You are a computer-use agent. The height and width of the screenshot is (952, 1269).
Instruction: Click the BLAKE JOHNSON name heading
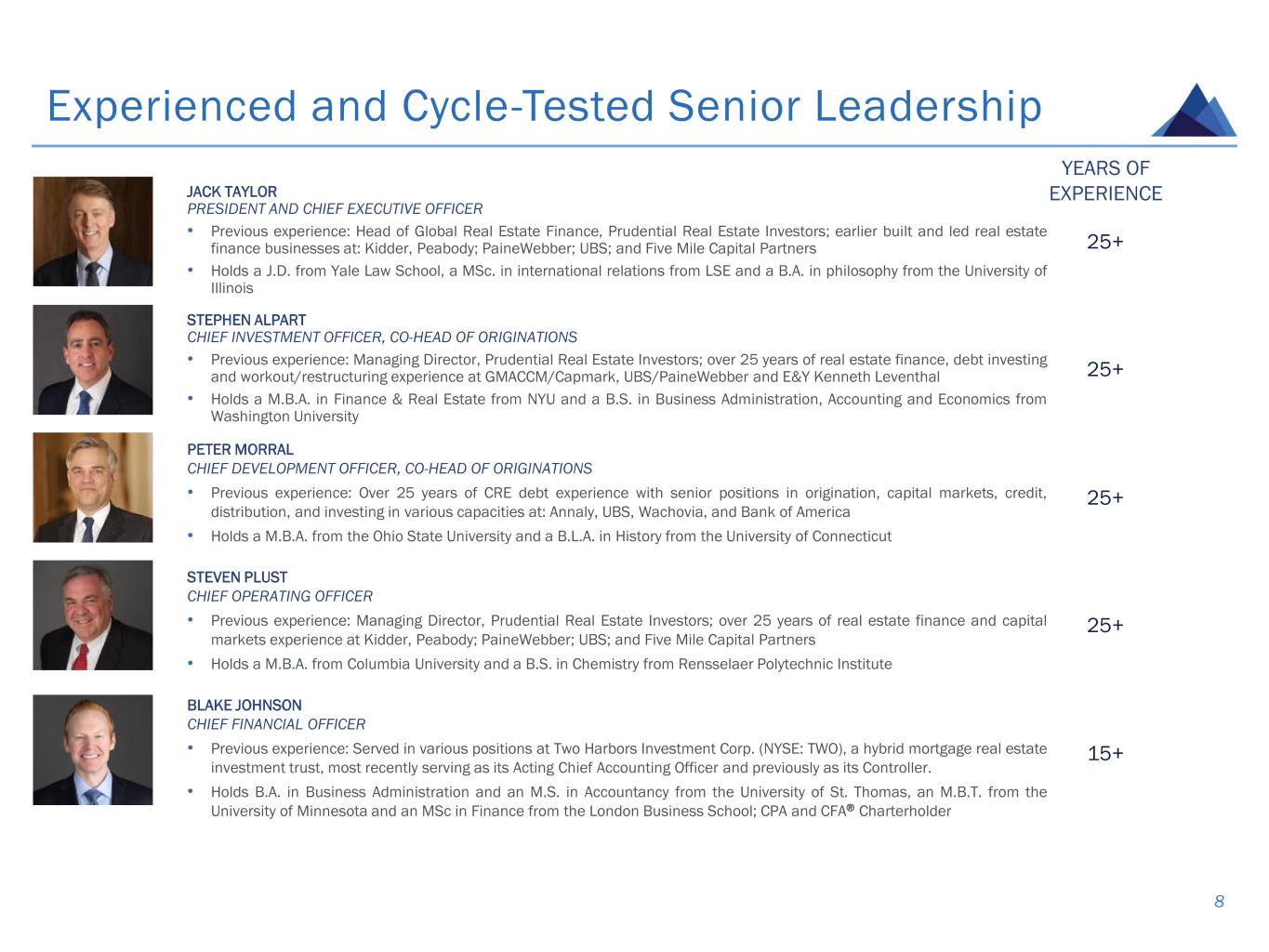(245, 706)
